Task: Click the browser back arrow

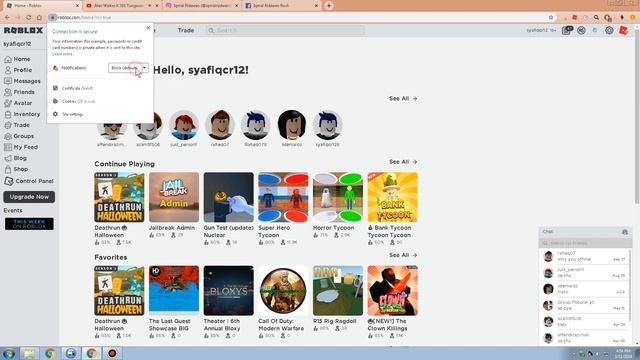Action: click(x=7, y=18)
